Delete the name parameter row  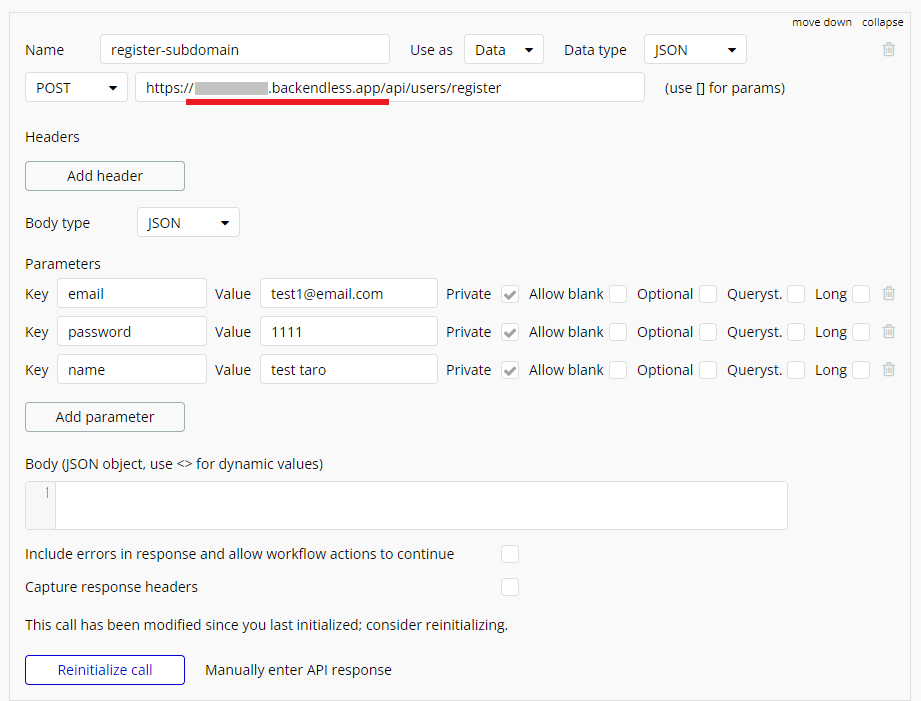[x=889, y=370]
